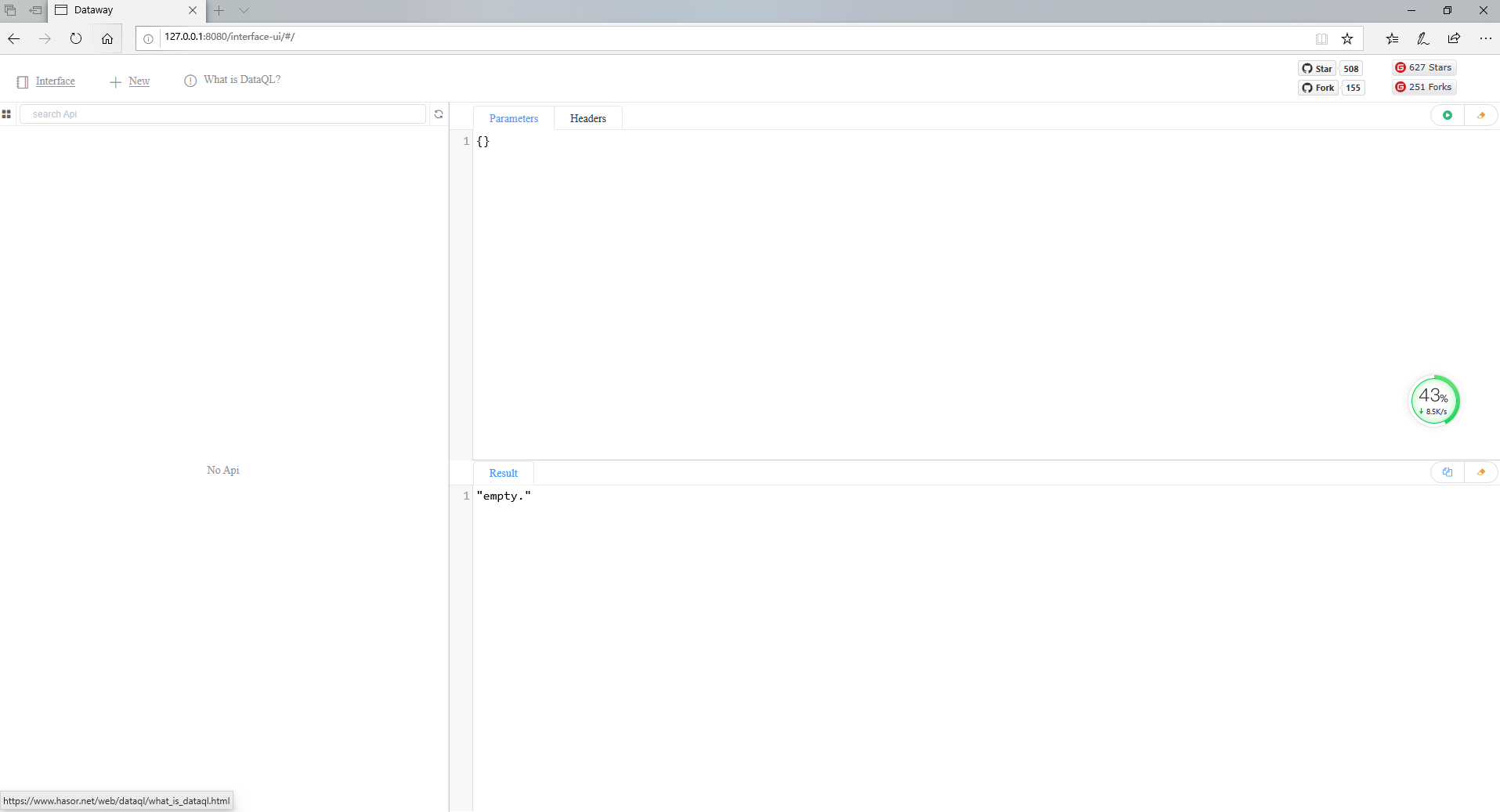Reload the API list
Viewport: 1500px width, 812px height.
point(439,114)
